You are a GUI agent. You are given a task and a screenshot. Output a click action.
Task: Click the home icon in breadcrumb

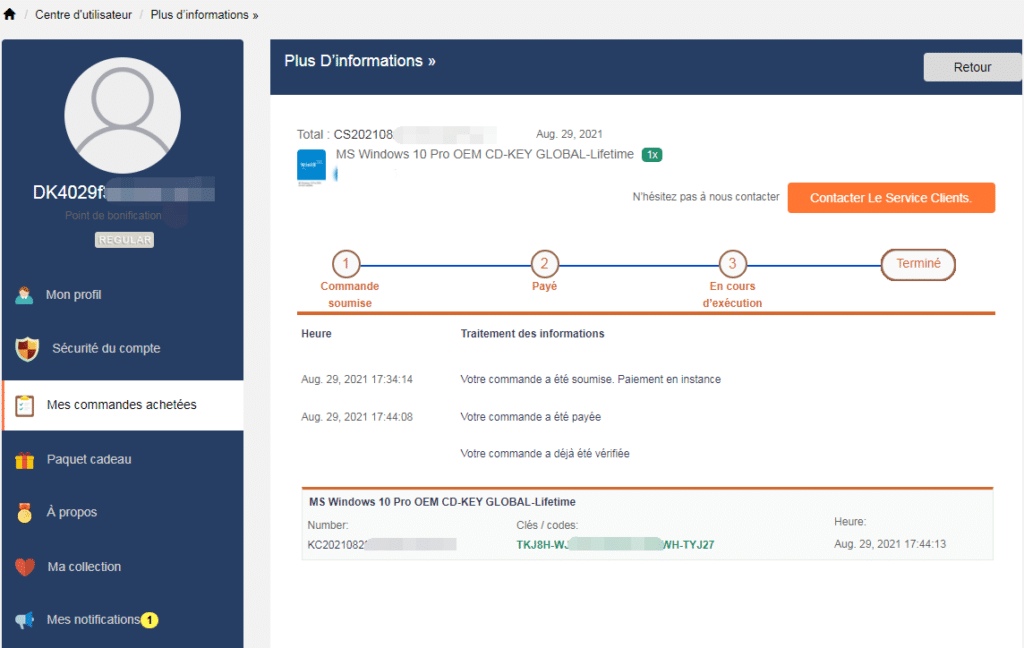coord(9,14)
